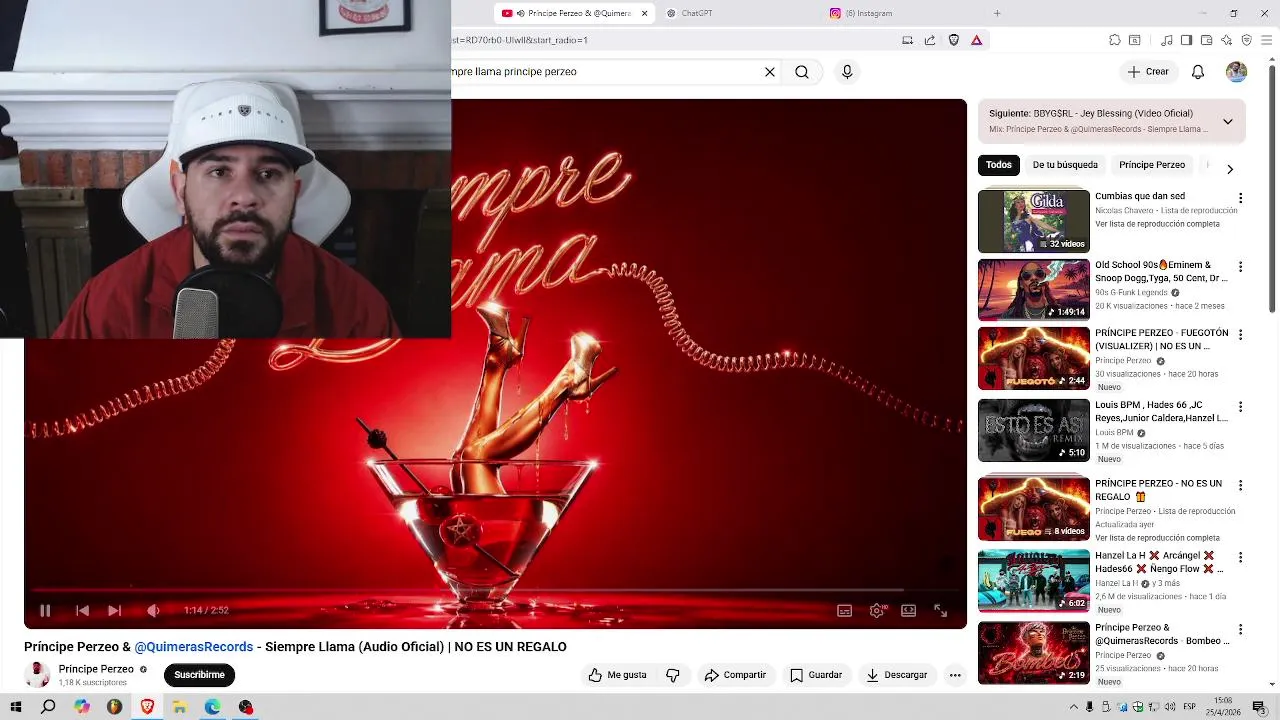Open Windows taskbar search
Image resolution: width=1280 pixels, height=720 pixels.
[x=48, y=707]
